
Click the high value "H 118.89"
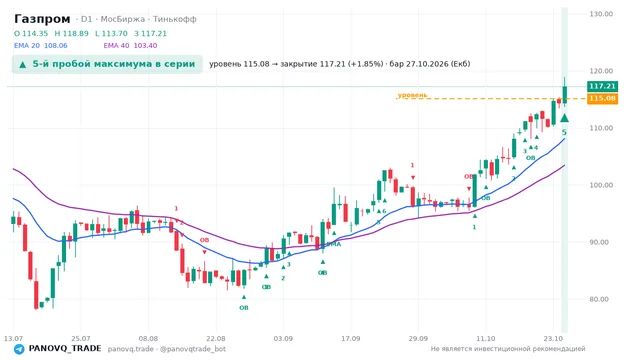pos(71,33)
